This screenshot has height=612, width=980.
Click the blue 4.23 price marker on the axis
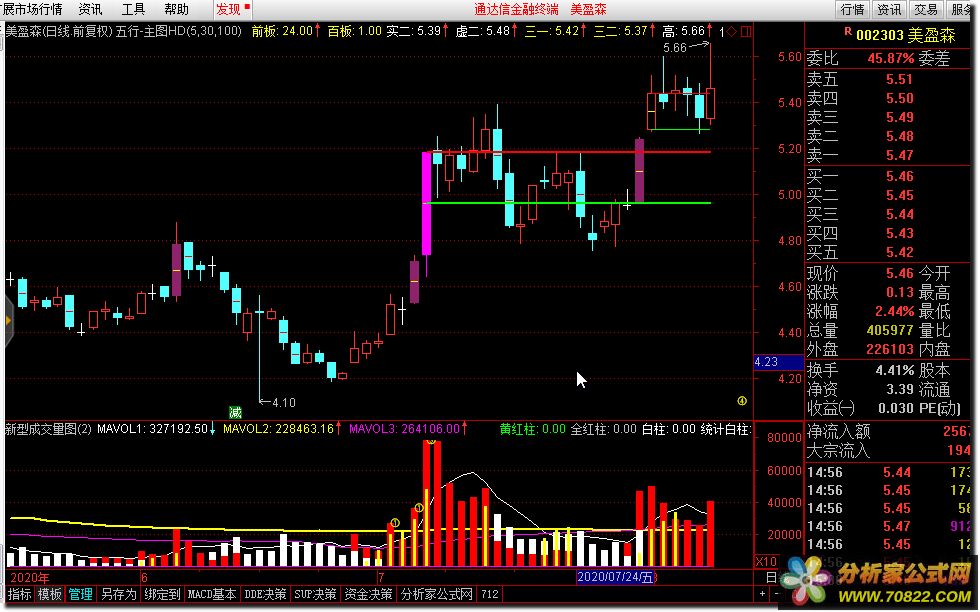(x=778, y=362)
